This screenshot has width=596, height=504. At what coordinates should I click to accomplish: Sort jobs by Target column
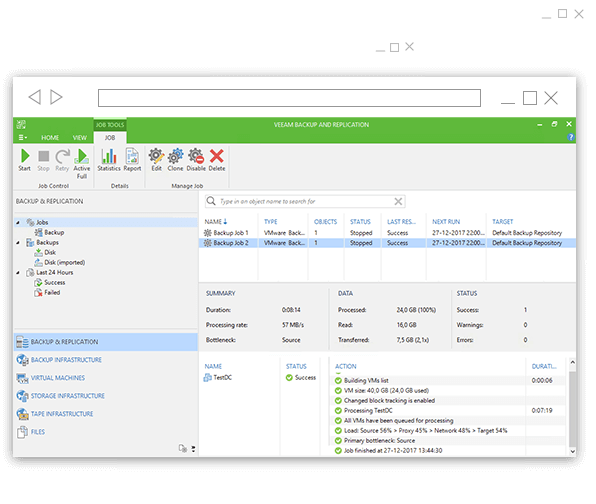point(502,222)
